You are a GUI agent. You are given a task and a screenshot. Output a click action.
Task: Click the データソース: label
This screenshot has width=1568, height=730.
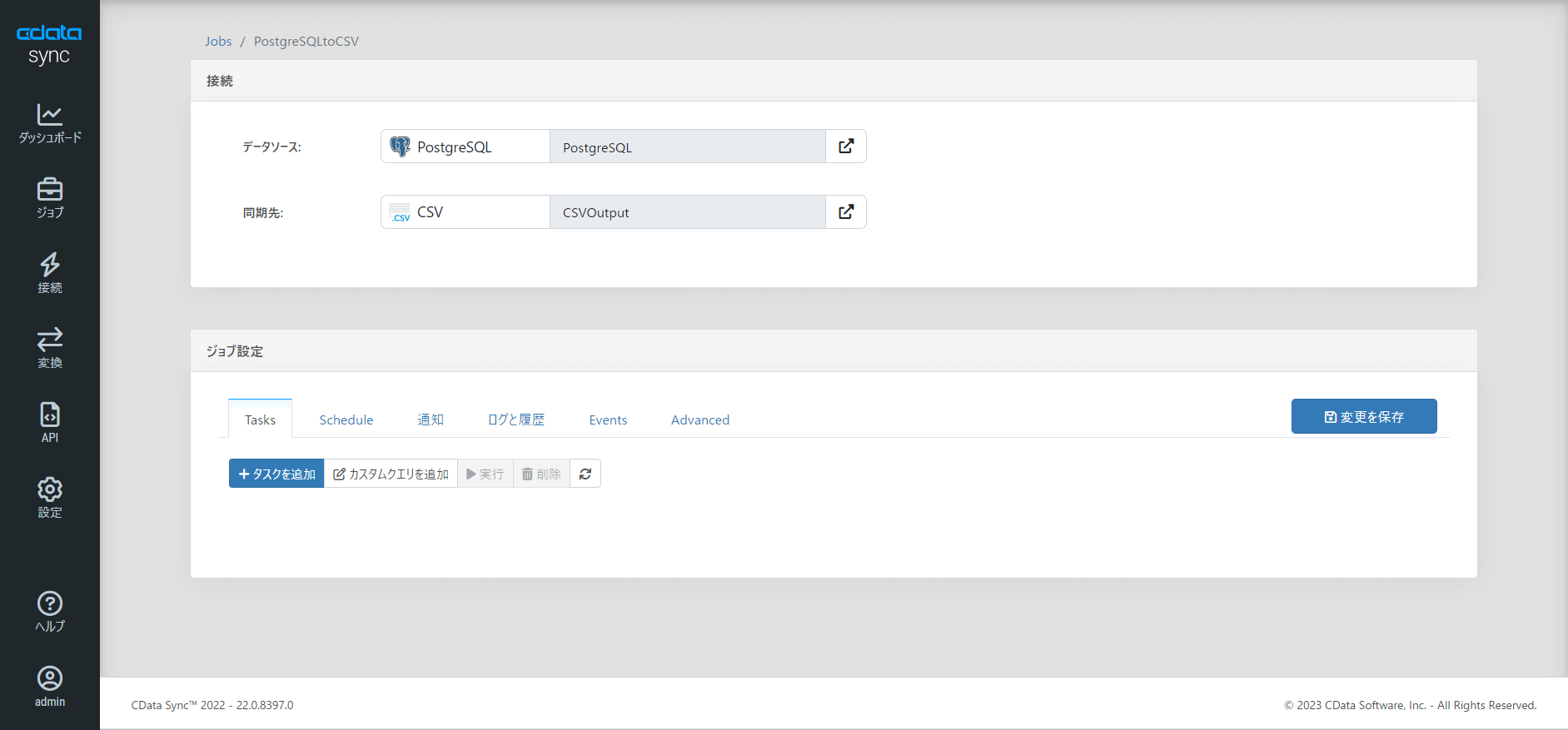click(x=271, y=146)
